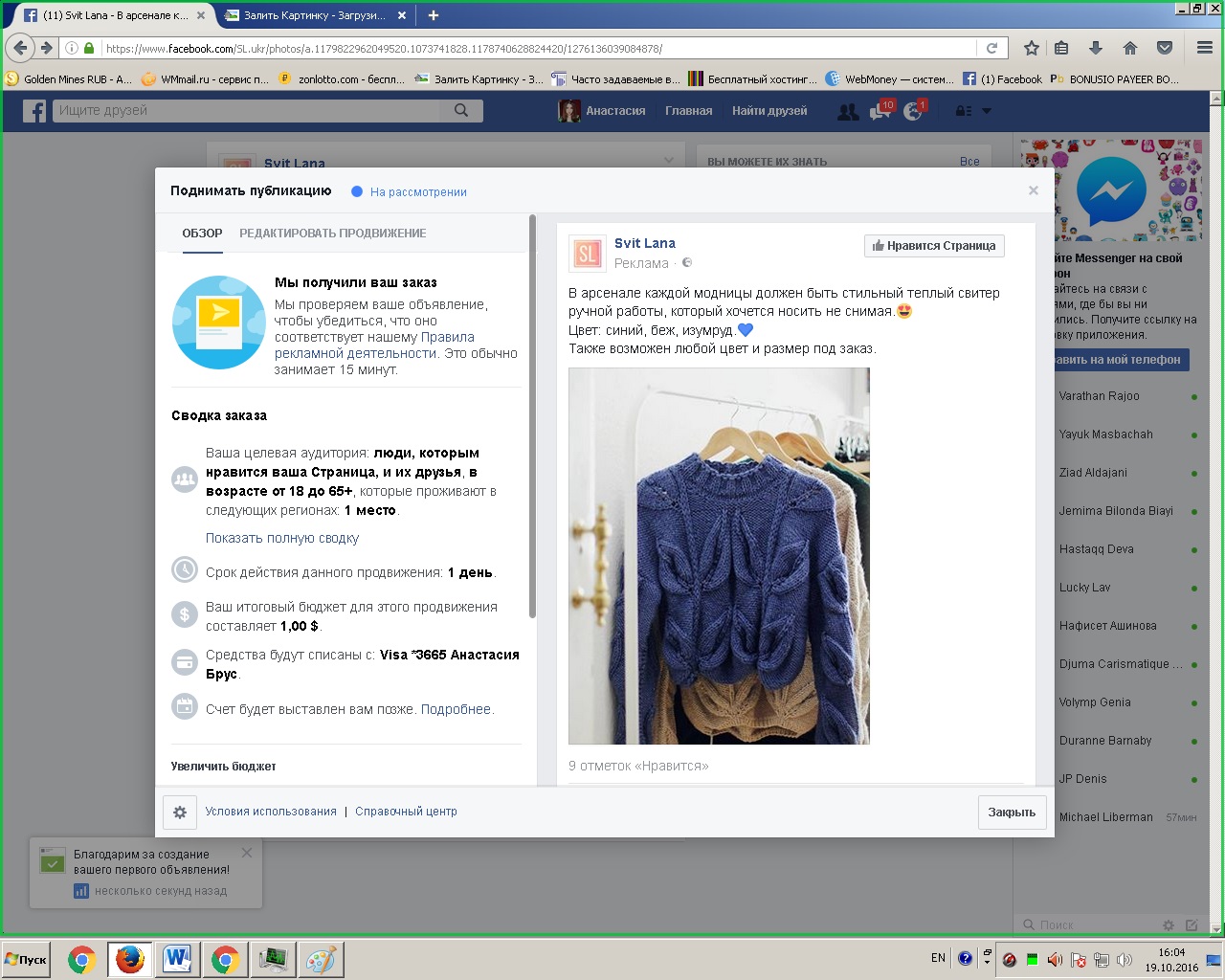1225x980 pixels.
Task: Open chat with Michael Liberman
Action: click(1108, 817)
